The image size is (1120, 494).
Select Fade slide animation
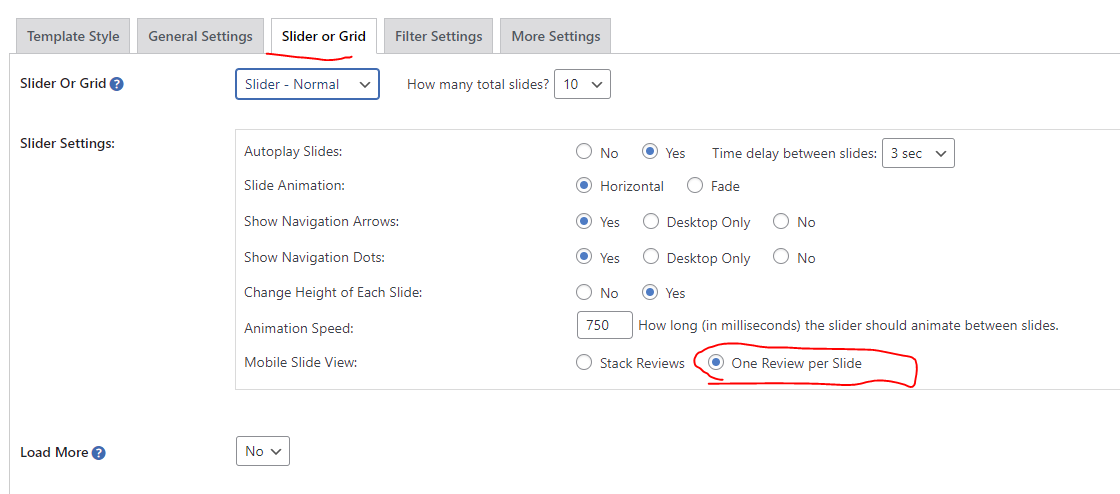coord(695,186)
